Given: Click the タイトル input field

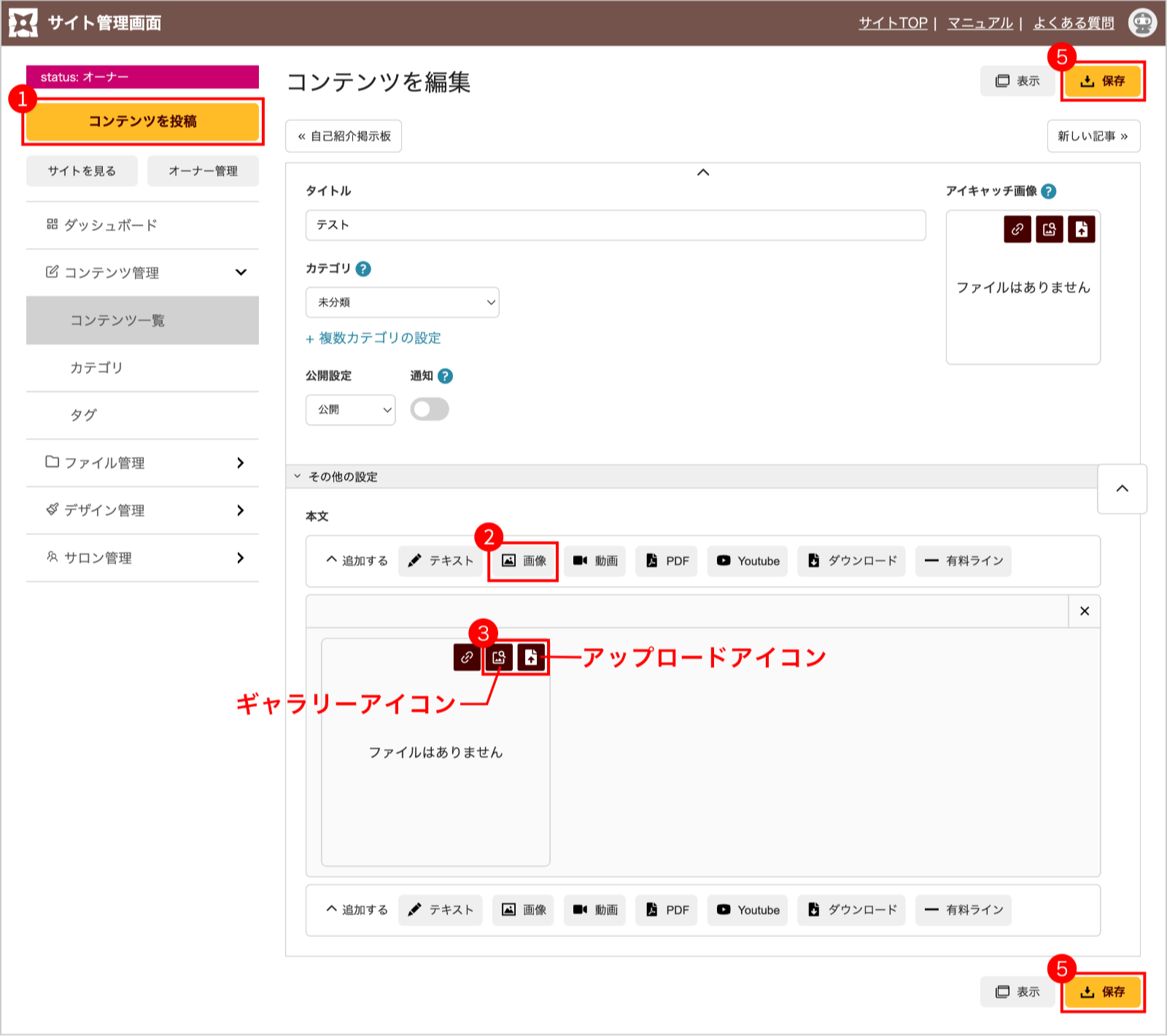Looking at the screenshot, I should pos(615,225).
